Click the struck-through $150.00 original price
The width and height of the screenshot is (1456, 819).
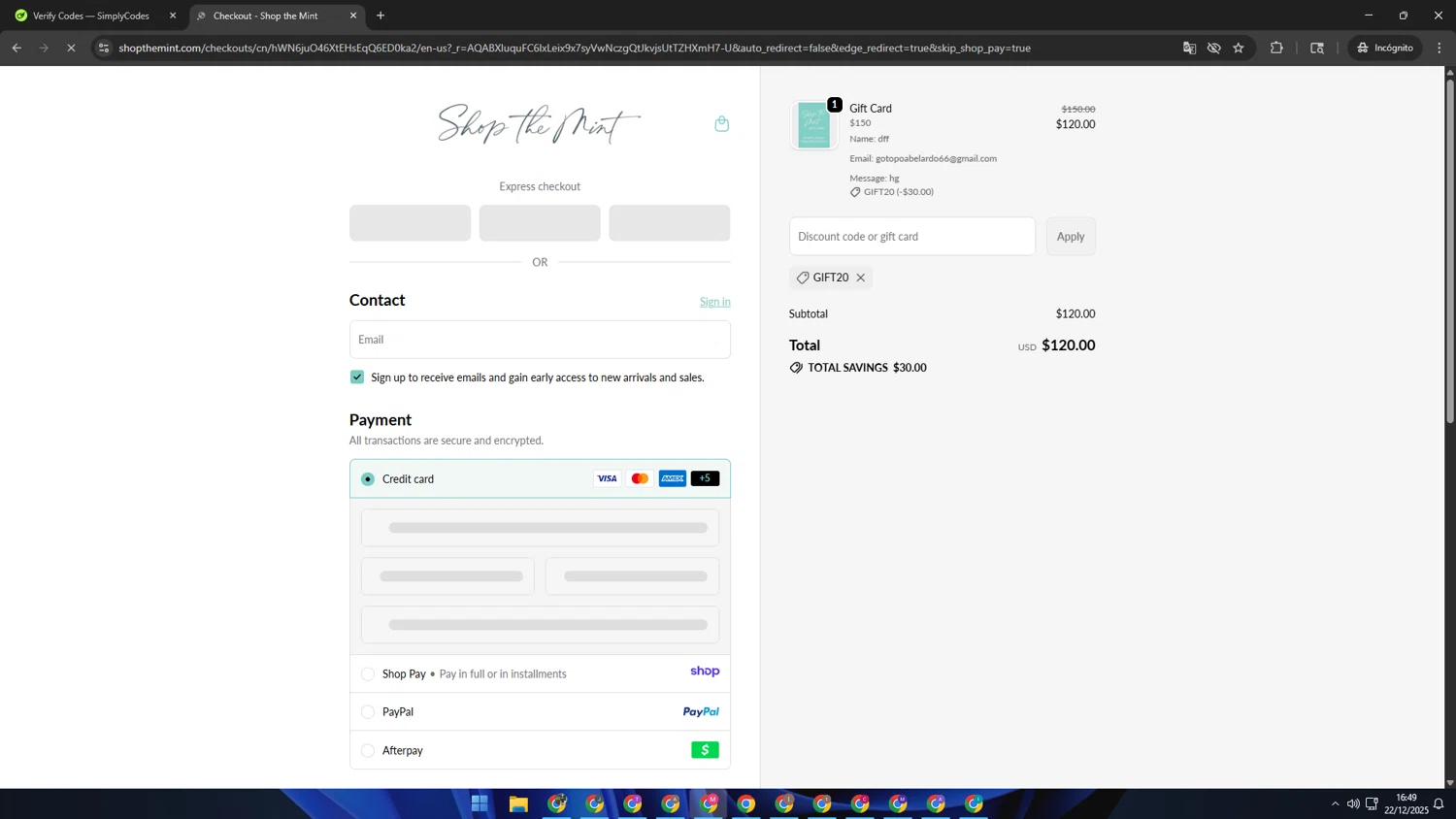[x=1077, y=110]
